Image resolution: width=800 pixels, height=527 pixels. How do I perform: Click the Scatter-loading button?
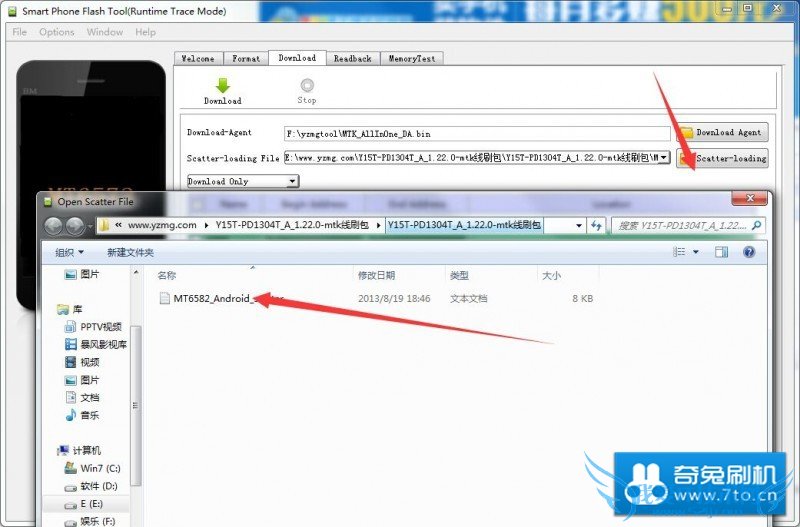722,158
